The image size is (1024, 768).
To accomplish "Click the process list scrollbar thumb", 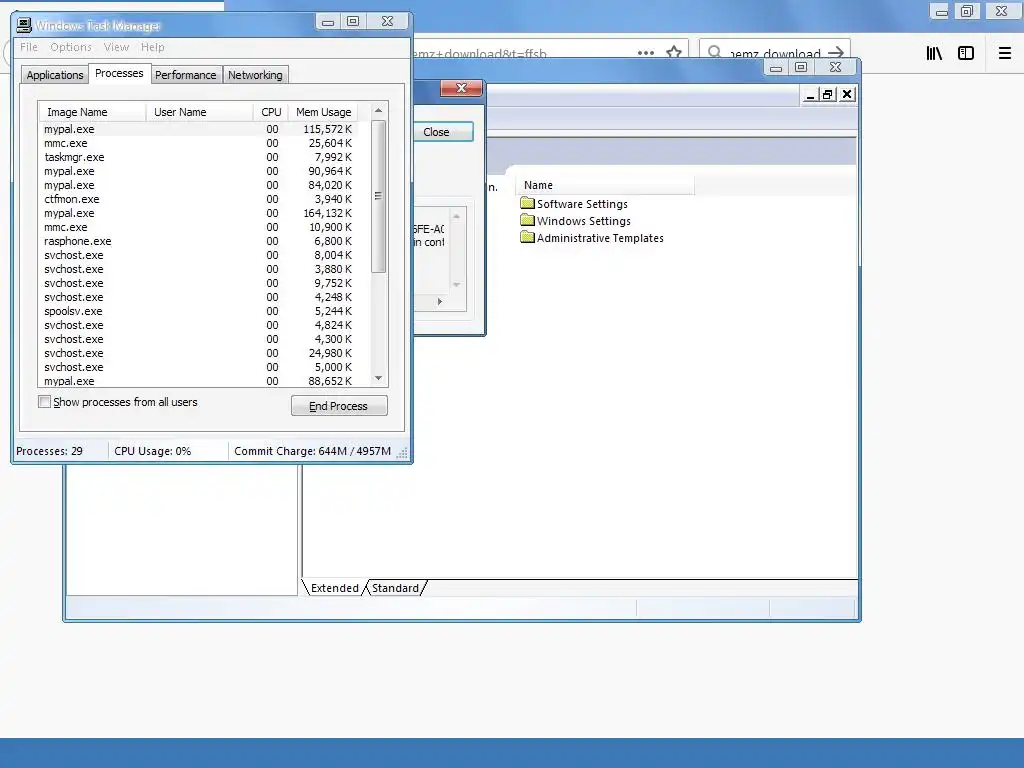I will click(x=378, y=196).
